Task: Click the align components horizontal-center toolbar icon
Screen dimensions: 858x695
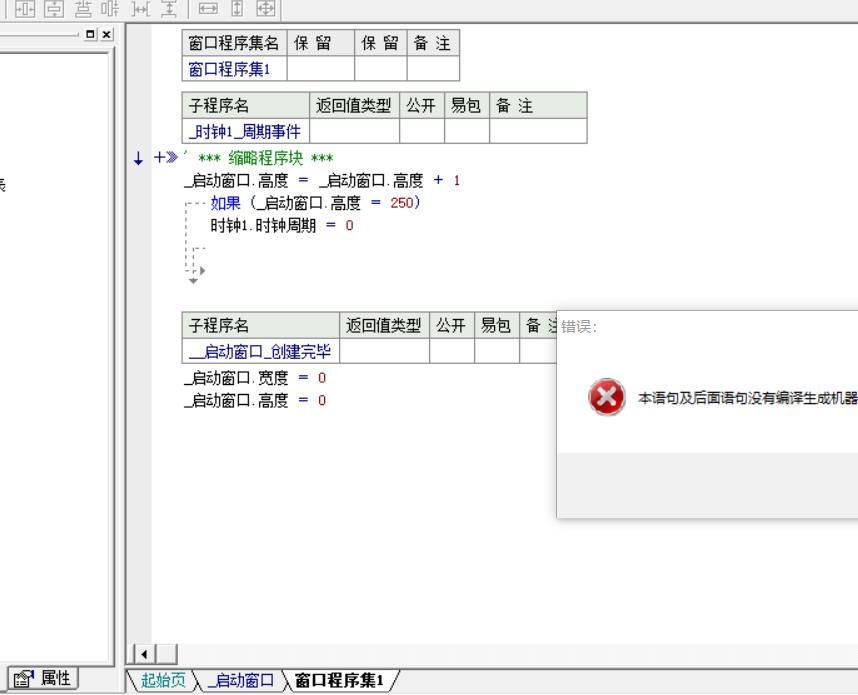Action: click(x=110, y=8)
